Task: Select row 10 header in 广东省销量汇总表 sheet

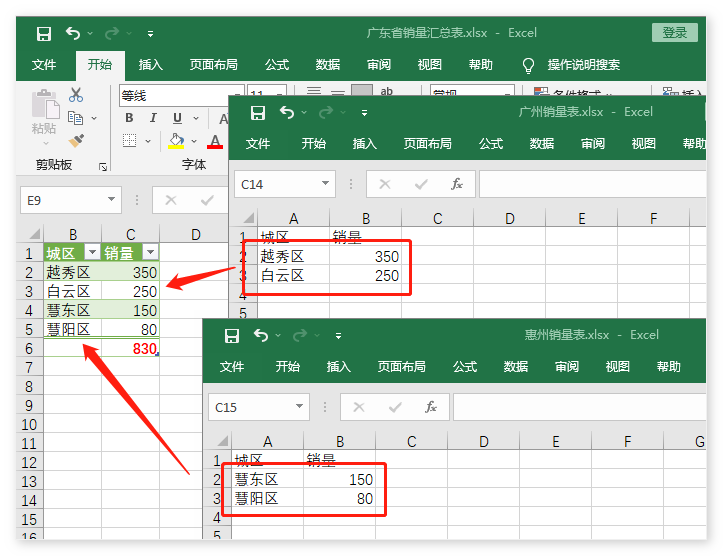Action: 29,425
